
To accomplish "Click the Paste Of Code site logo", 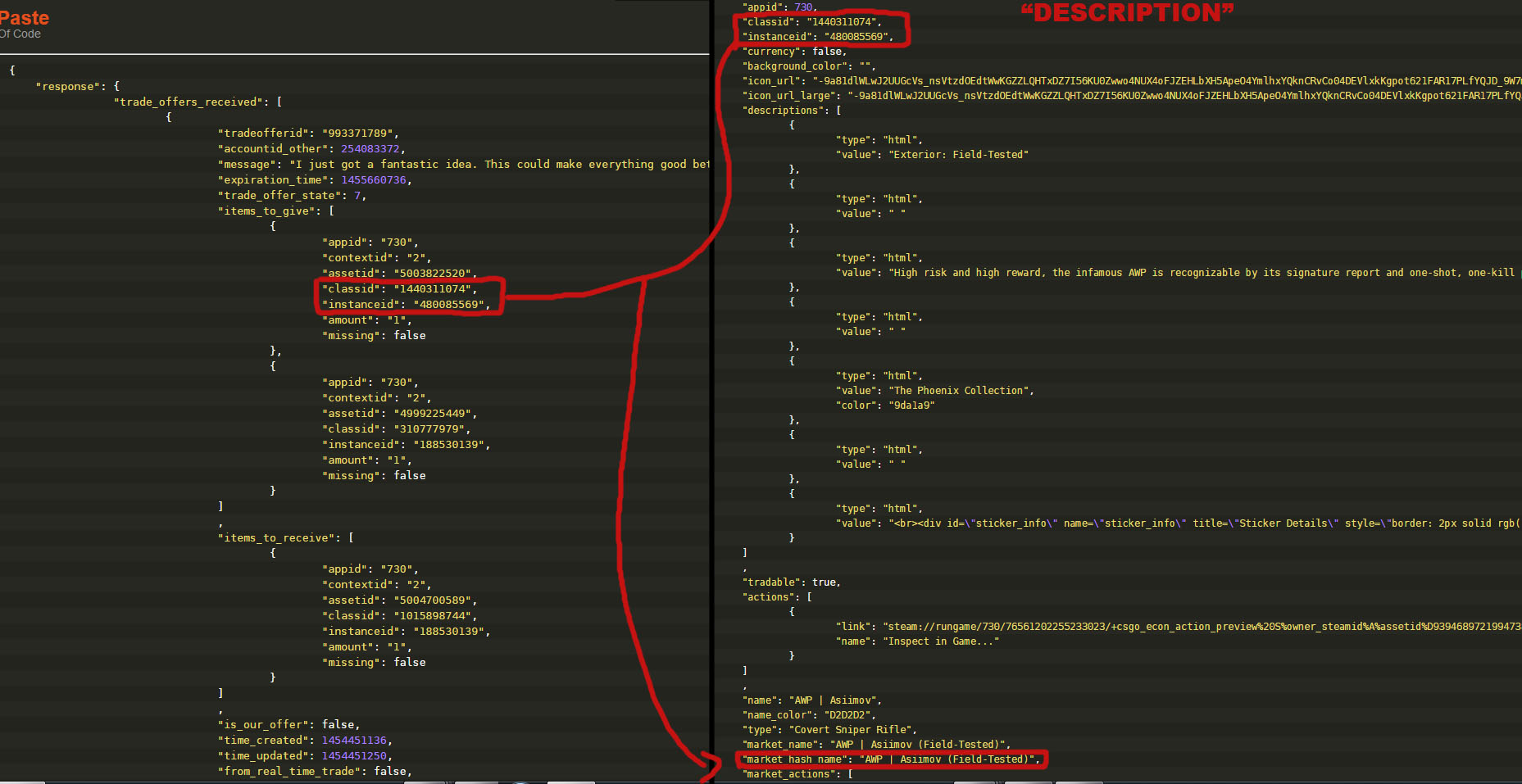I will pos(24,24).
